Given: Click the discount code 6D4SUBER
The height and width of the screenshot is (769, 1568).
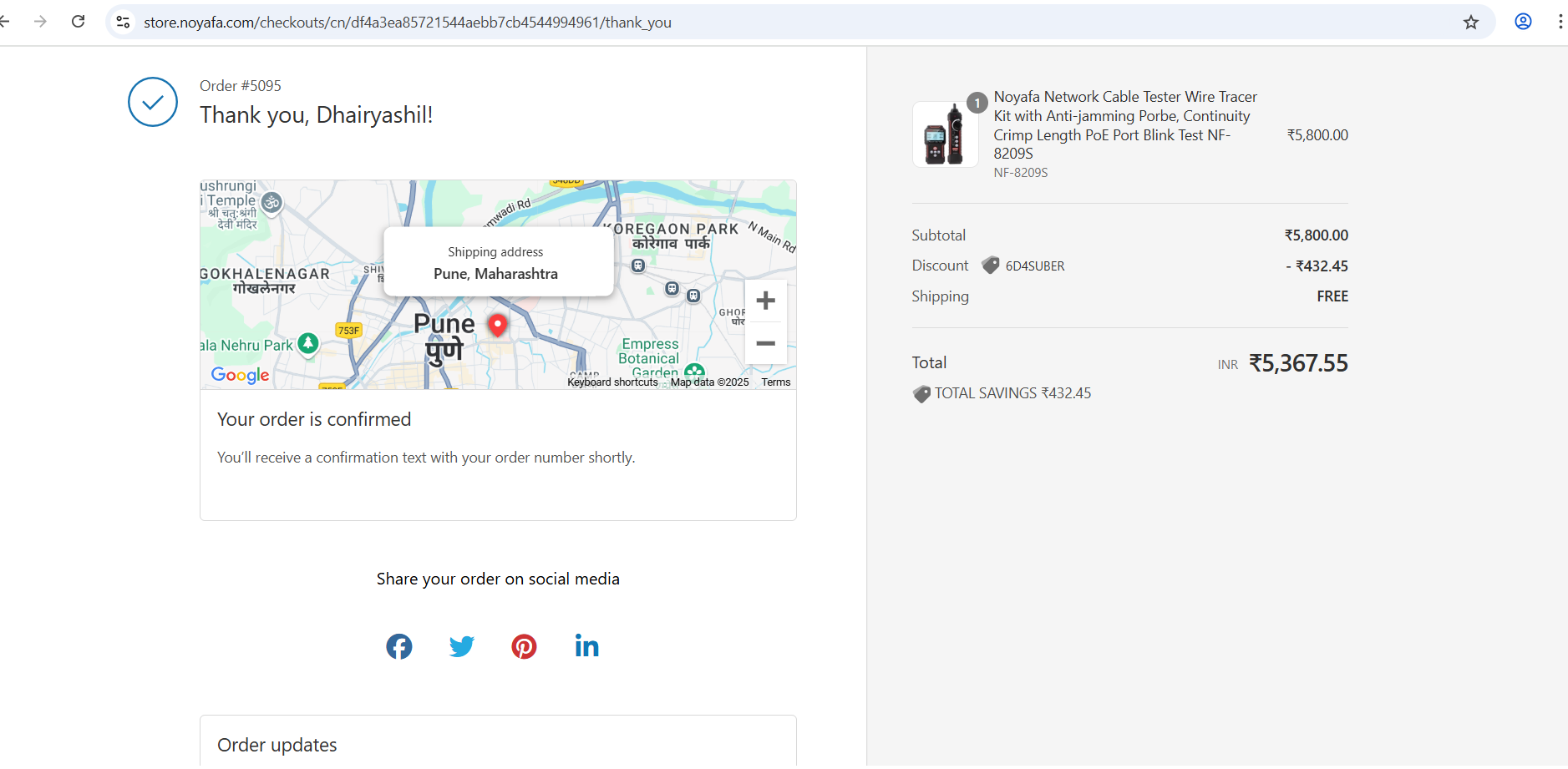Looking at the screenshot, I should coord(1035,266).
